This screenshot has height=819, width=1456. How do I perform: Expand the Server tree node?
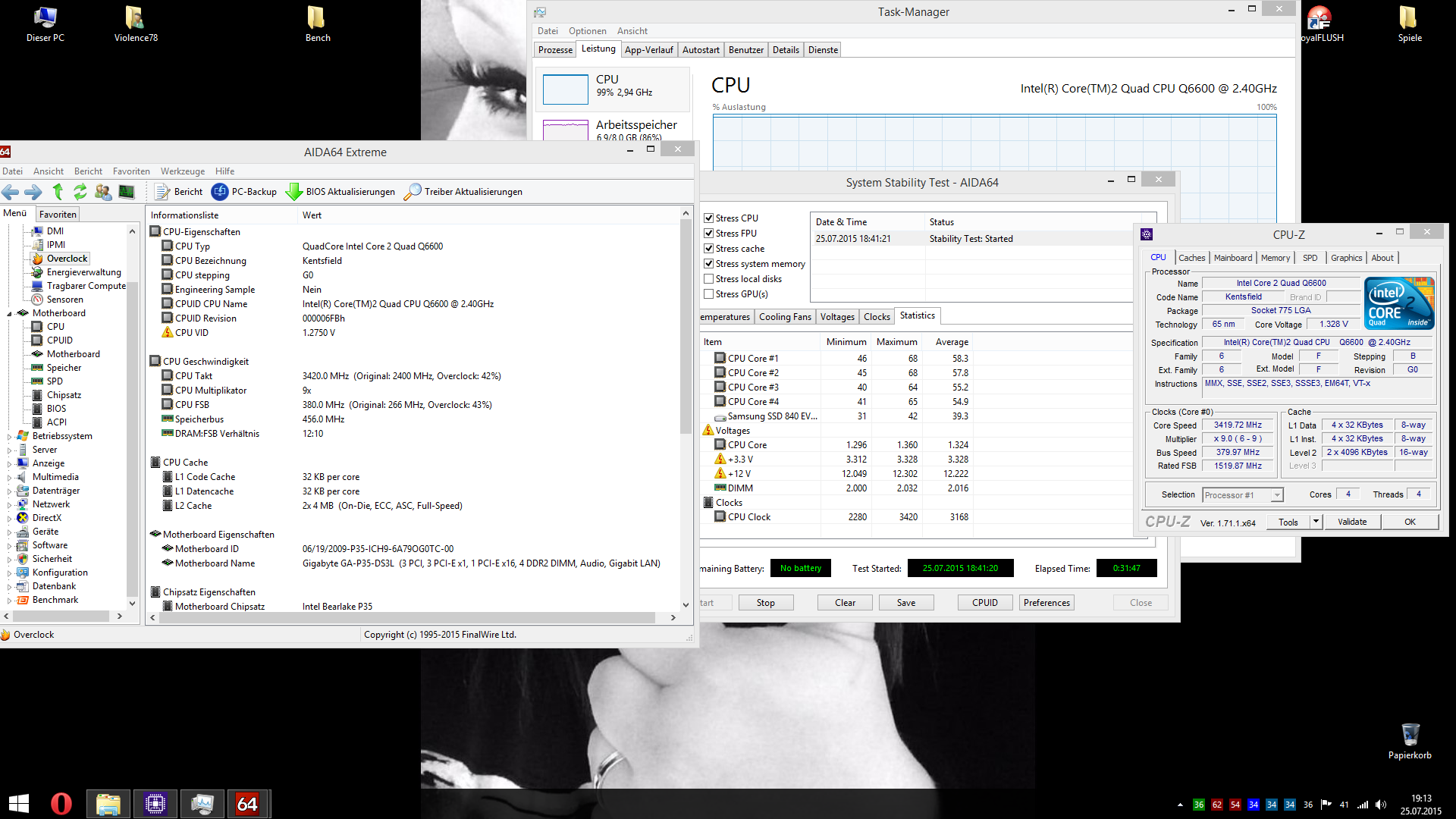(x=9, y=450)
